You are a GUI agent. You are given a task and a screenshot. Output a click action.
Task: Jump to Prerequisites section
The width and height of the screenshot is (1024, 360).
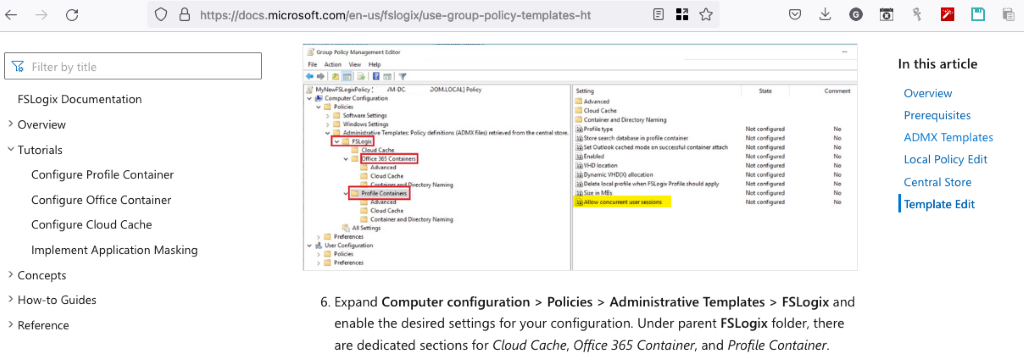pos(937,116)
